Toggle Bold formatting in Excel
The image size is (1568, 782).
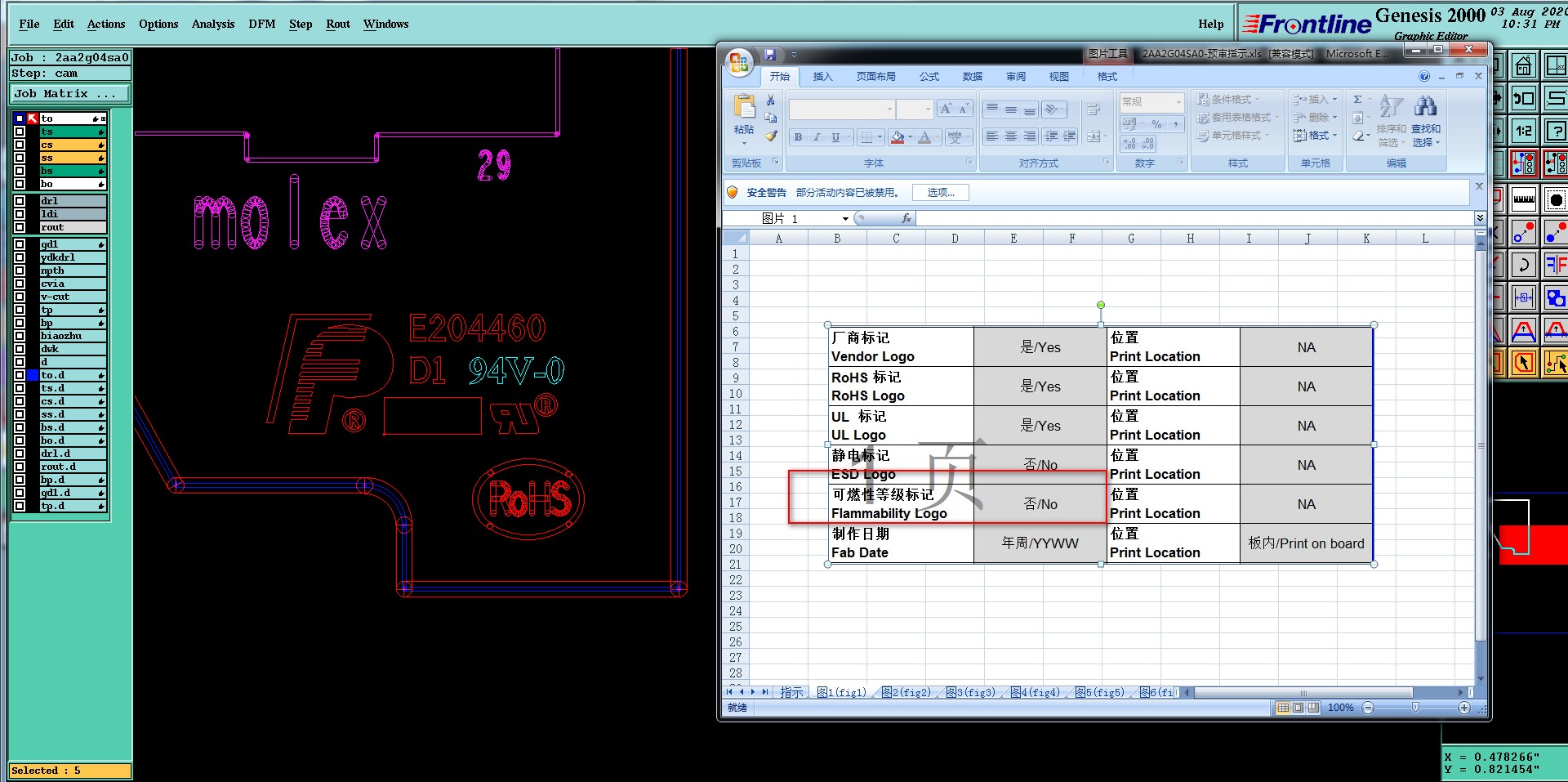tap(798, 137)
